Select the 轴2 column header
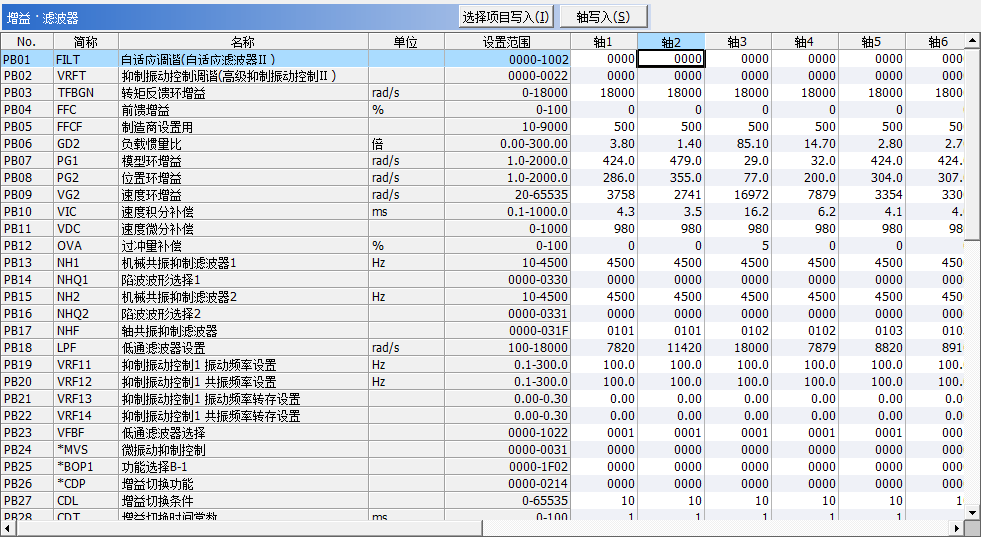Image resolution: width=981 pixels, height=537 pixels. [671, 42]
